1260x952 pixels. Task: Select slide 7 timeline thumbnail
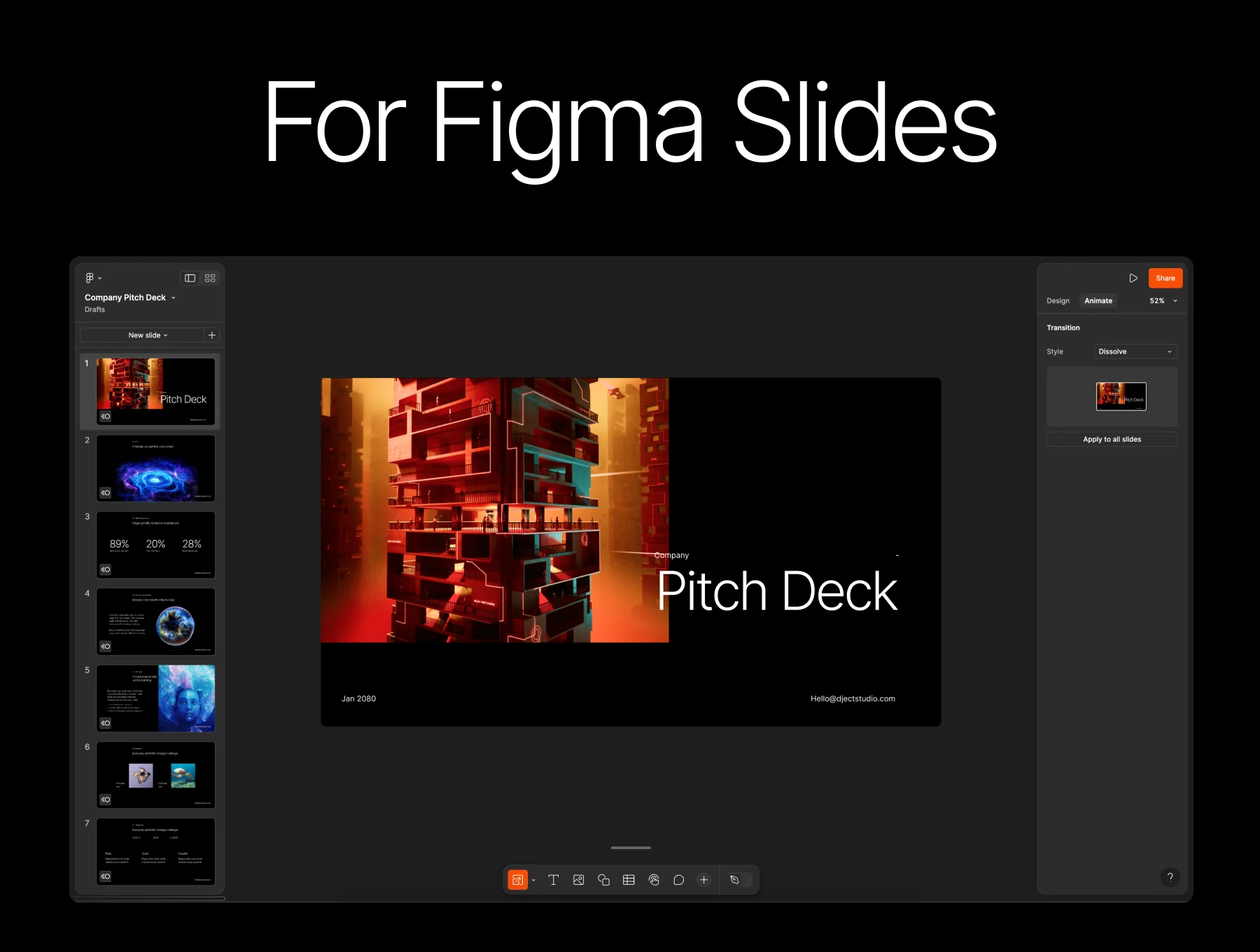(155, 852)
